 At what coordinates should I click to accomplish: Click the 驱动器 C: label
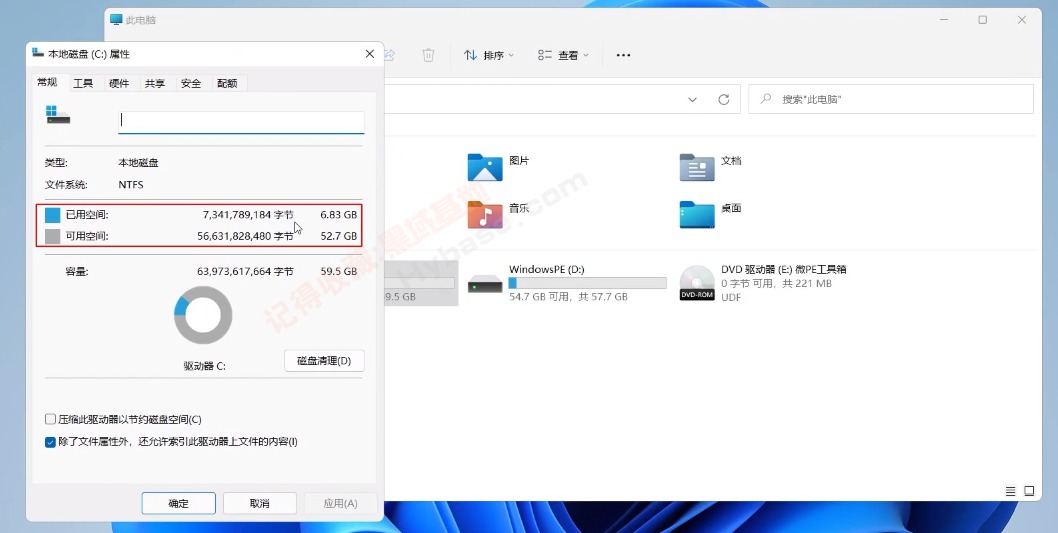click(204, 366)
